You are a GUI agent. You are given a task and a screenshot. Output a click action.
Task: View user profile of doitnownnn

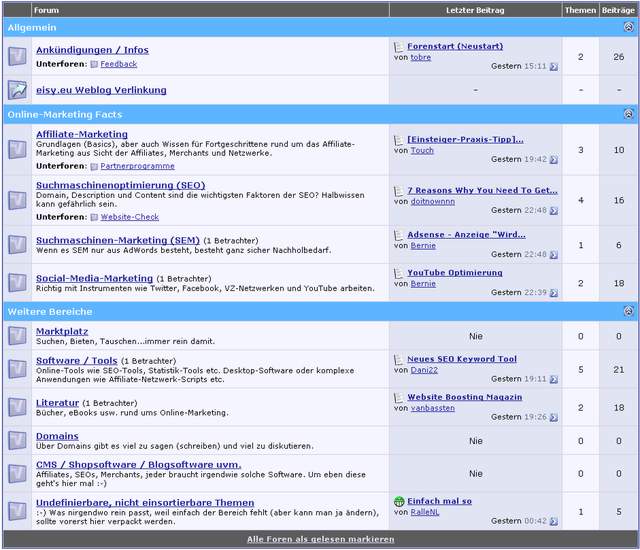point(433,201)
